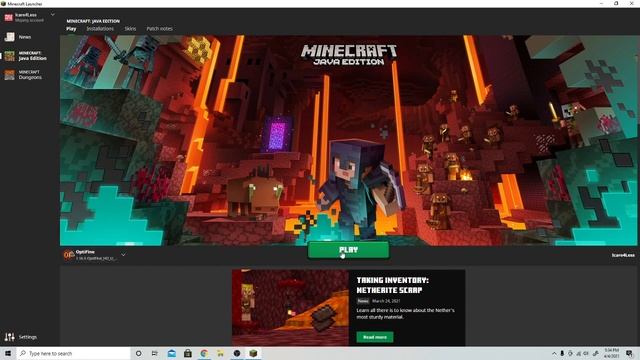Open Google Chrome from taskbar
The height and width of the screenshot is (360, 640).
(x=204, y=353)
